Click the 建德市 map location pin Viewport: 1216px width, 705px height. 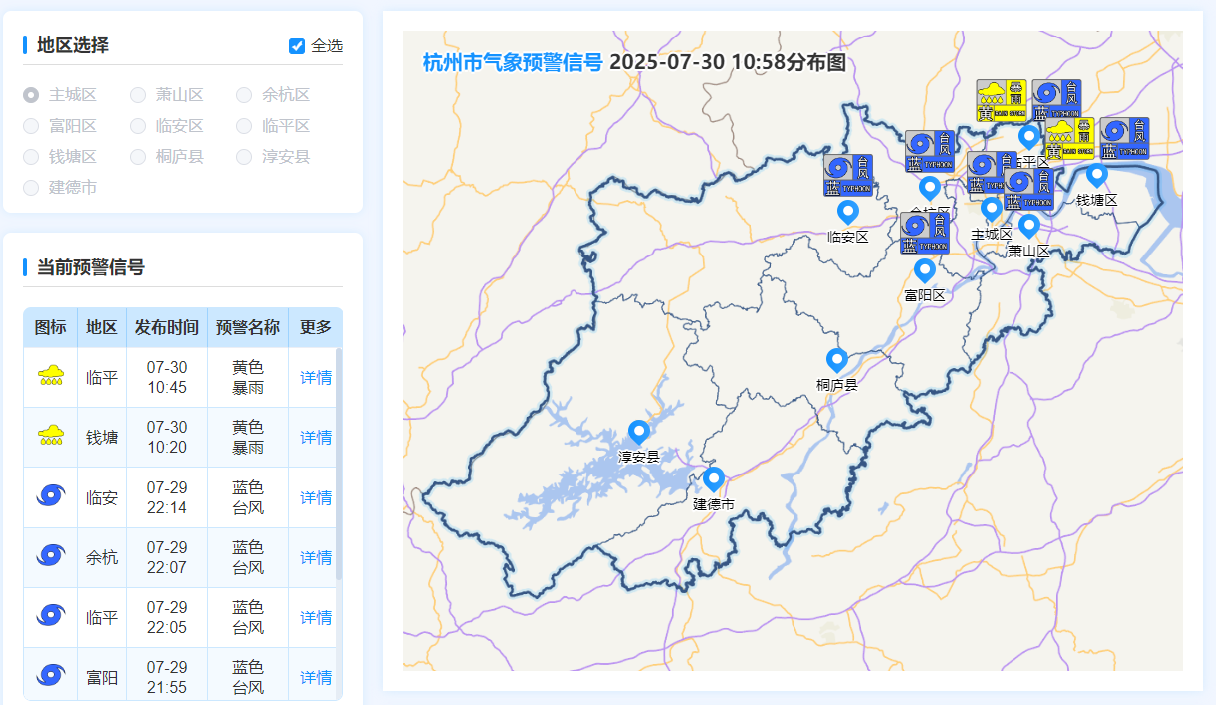click(713, 479)
